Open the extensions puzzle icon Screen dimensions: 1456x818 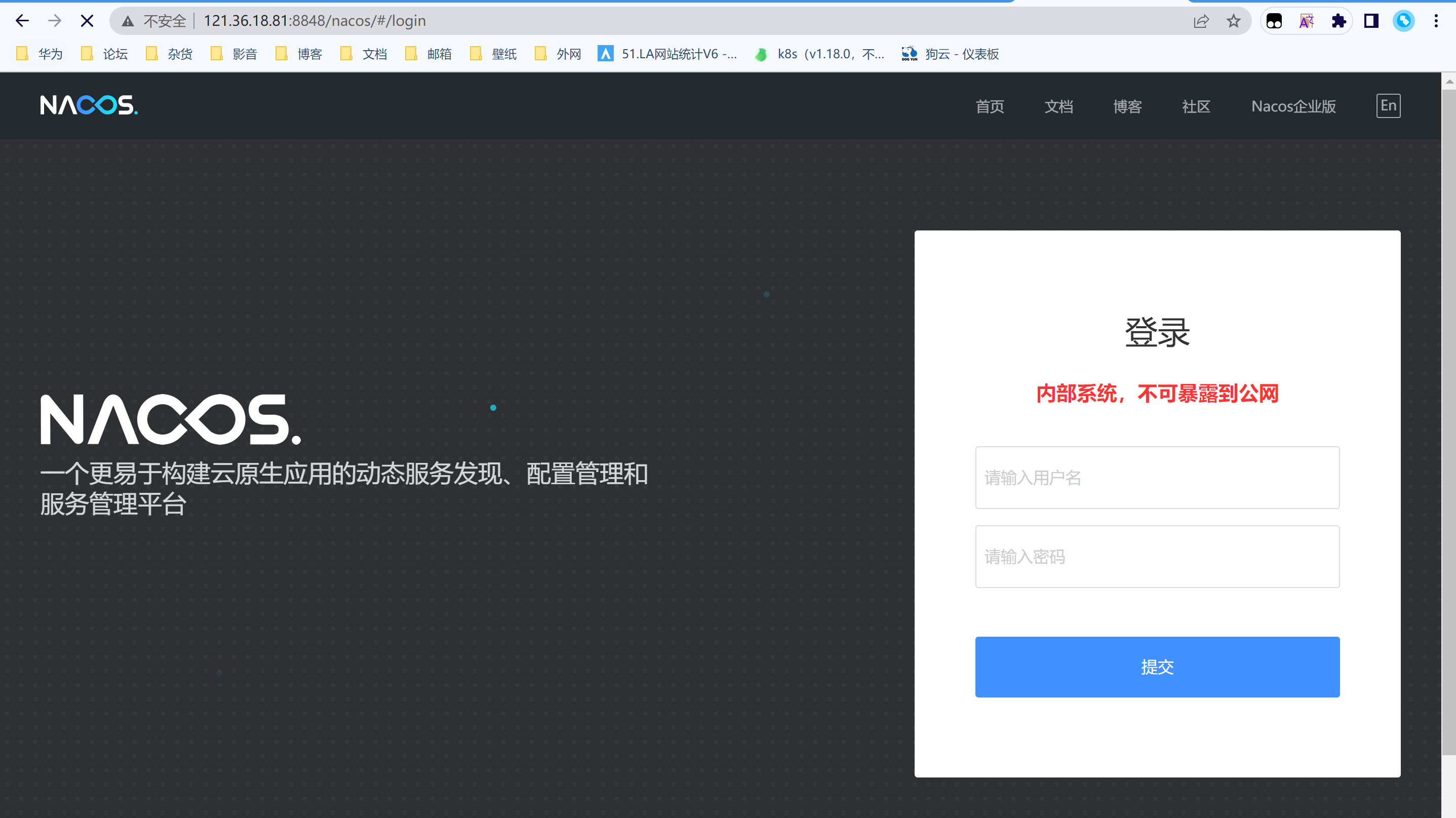point(1339,21)
